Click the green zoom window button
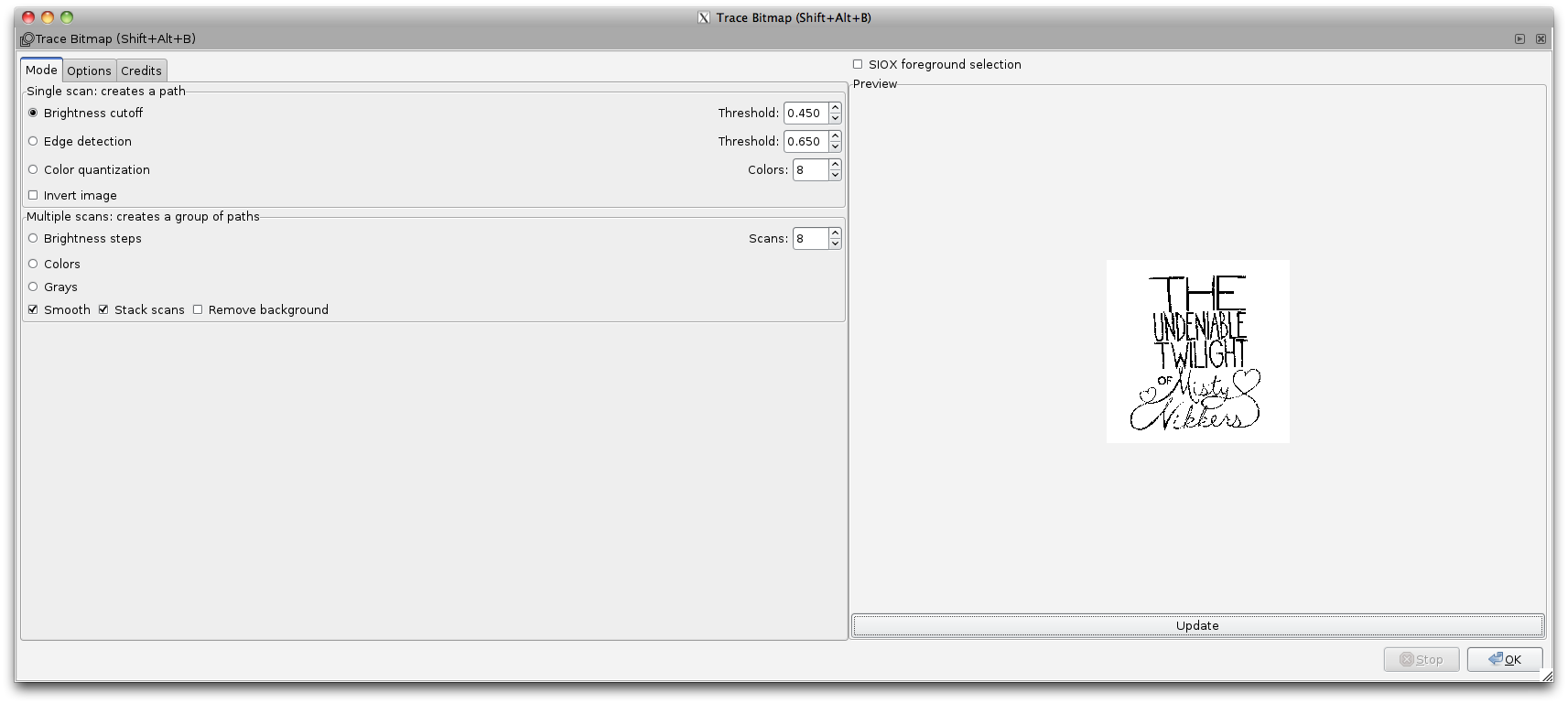Screen dimensions: 1568x704 coord(67,17)
